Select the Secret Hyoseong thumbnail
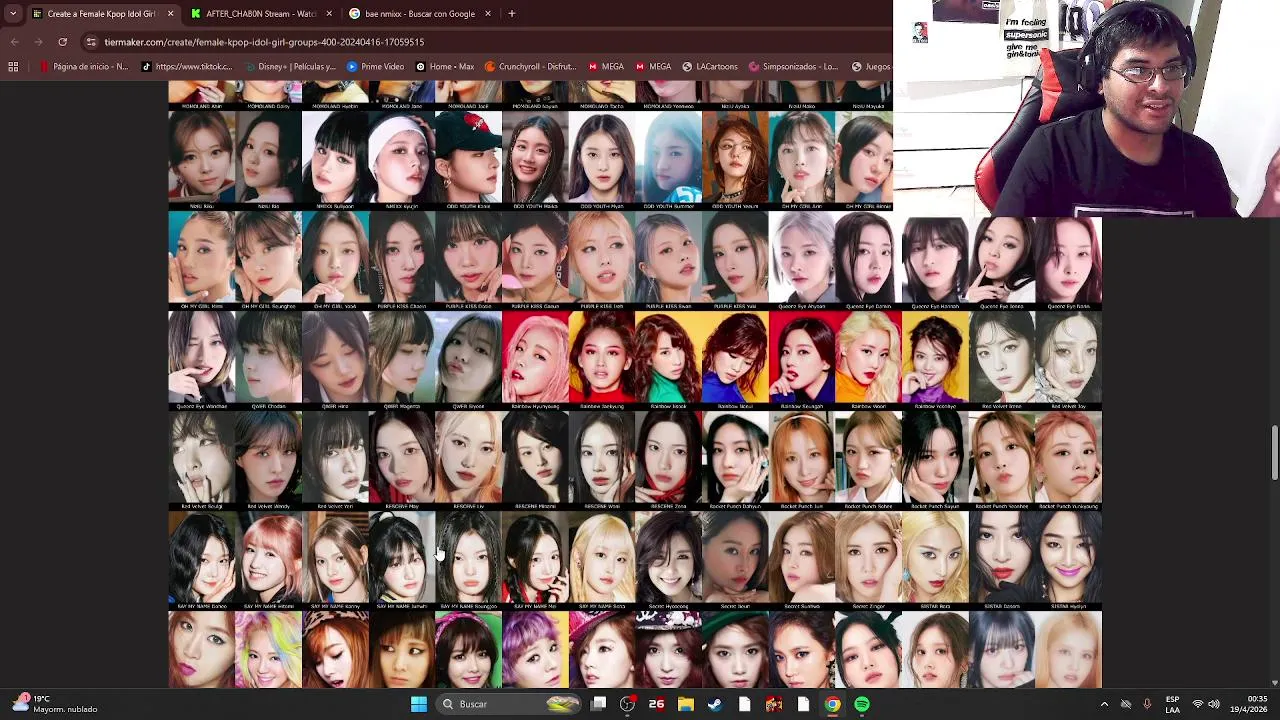This screenshot has width=1280, height=720. point(669,561)
